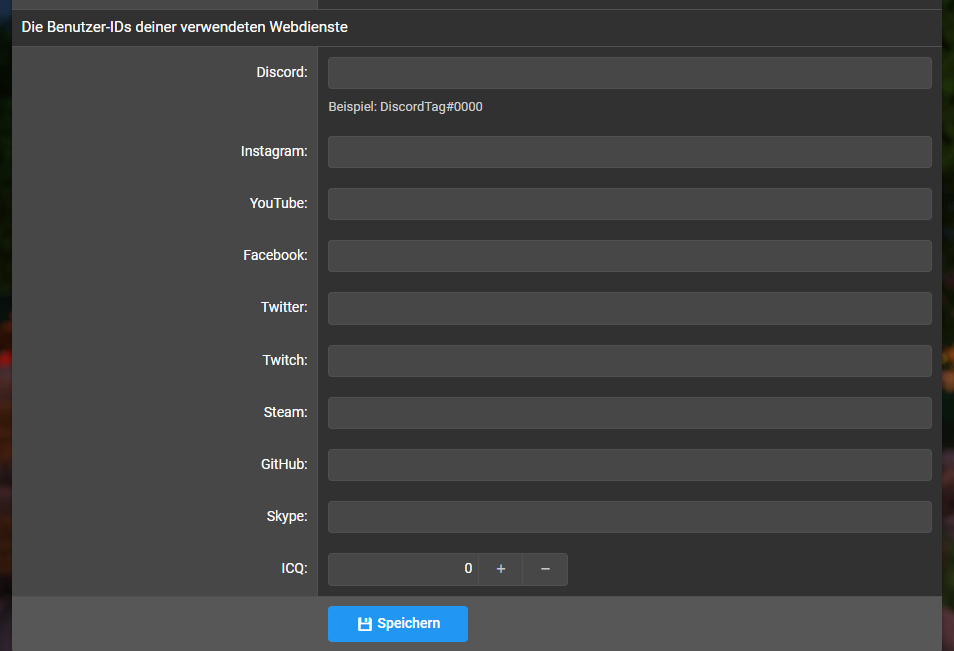Viewport: 954px width, 651px height.
Task: Click the Discord username input field
Action: click(629, 73)
